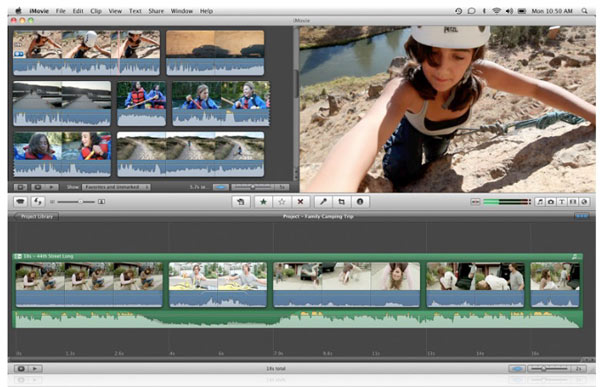The width and height of the screenshot is (600, 387).
Task: Open Show Favorites and Unmarked dropdown
Action: 116,187
